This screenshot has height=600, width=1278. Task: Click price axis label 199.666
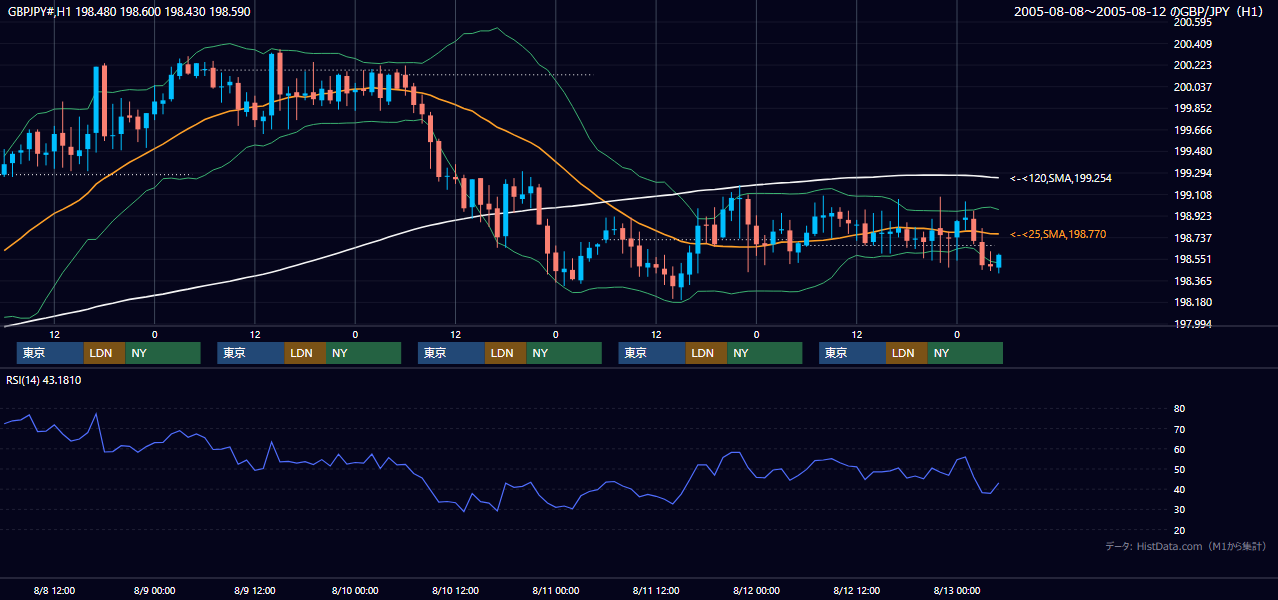pos(1192,130)
